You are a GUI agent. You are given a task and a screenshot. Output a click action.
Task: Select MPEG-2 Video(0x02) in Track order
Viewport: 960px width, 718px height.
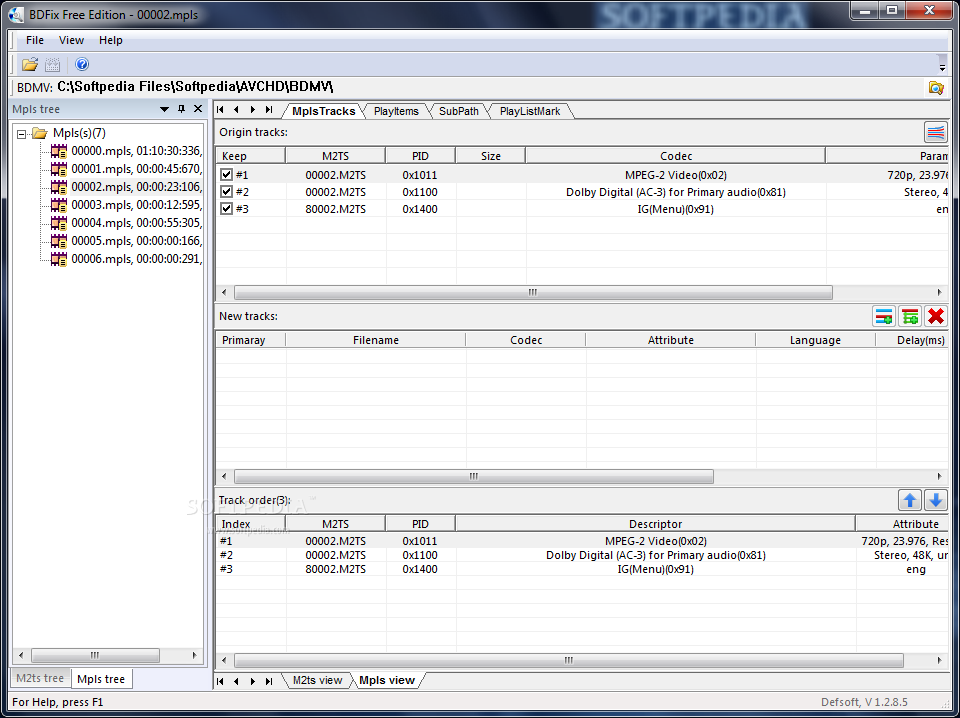click(655, 541)
